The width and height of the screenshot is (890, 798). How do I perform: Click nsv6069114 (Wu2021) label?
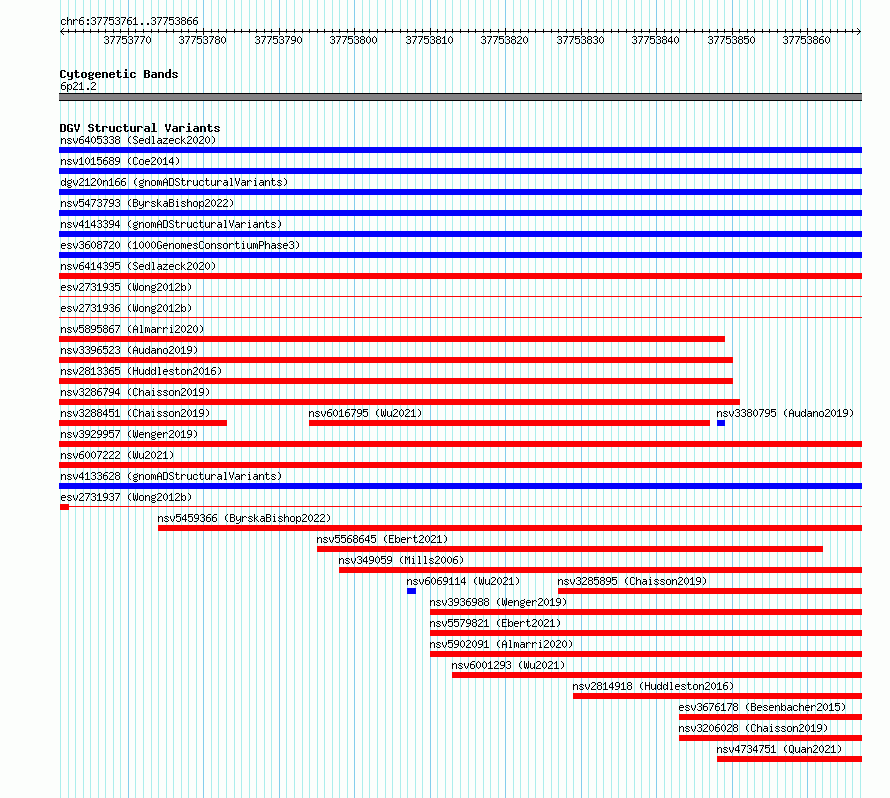click(463, 581)
